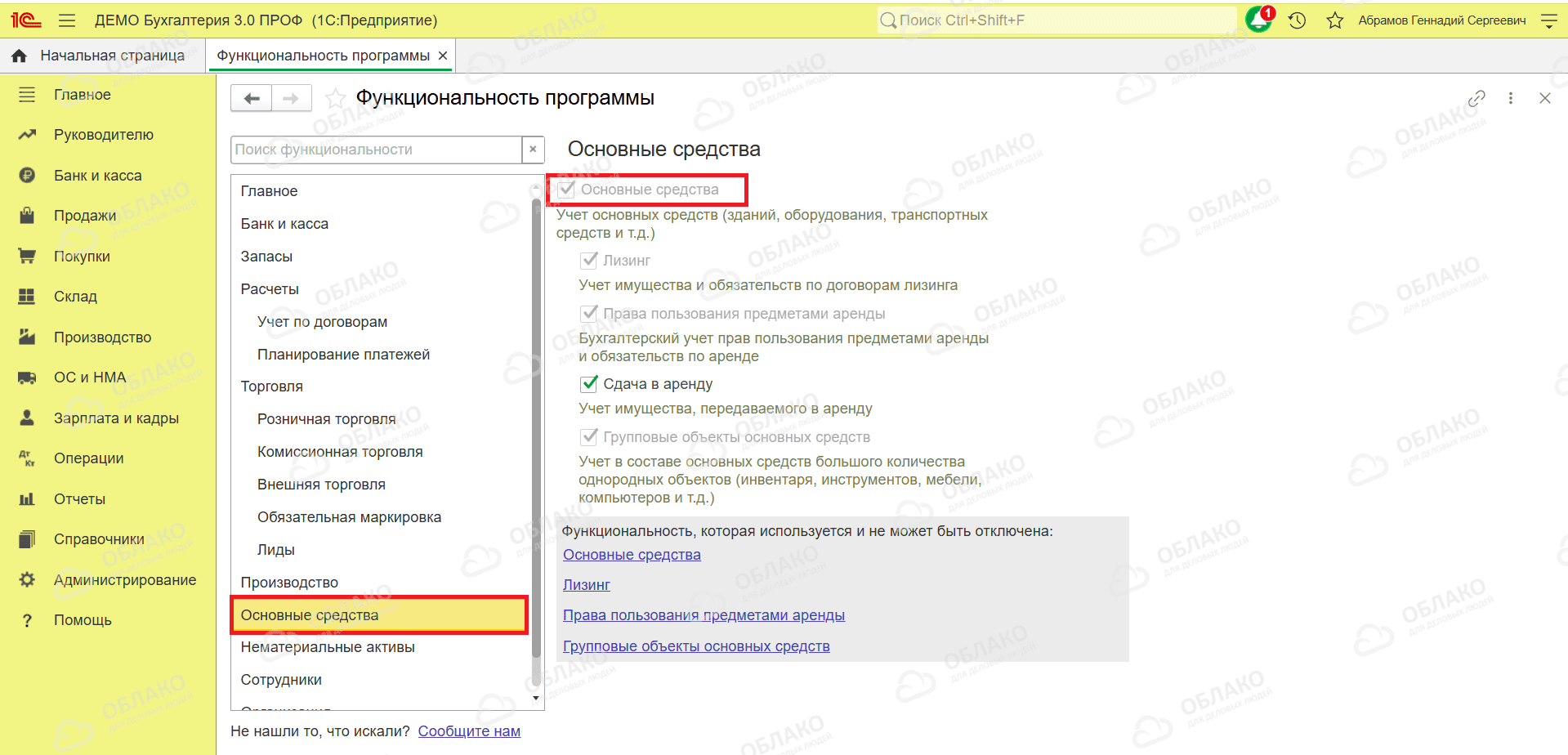Open the three-dot more options menu
The width and height of the screenshot is (1568, 755).
point(1511,98)
